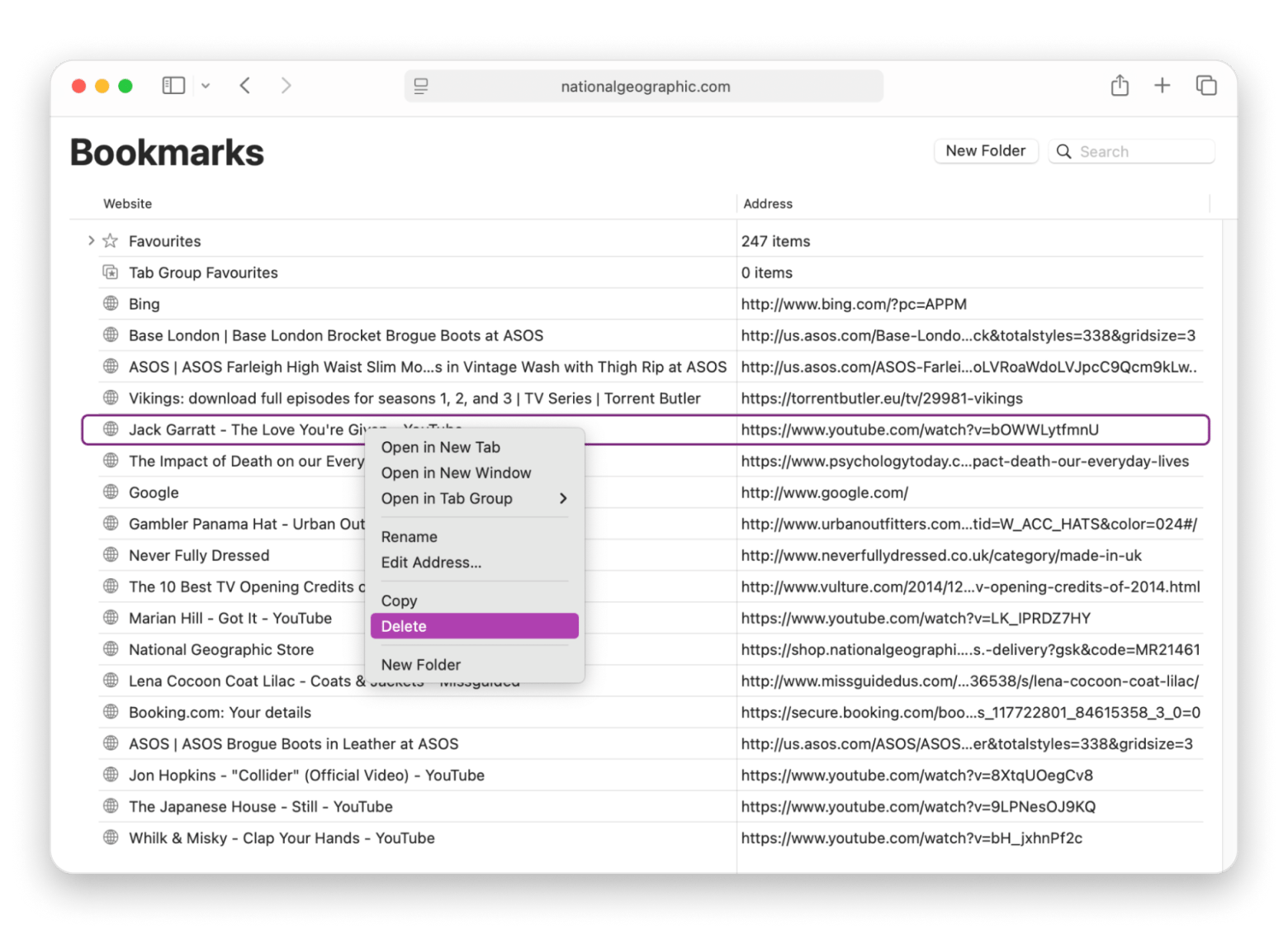The image size is (1288, 940).
Task: Select Copy in the context menu
Action: (400, 601)
